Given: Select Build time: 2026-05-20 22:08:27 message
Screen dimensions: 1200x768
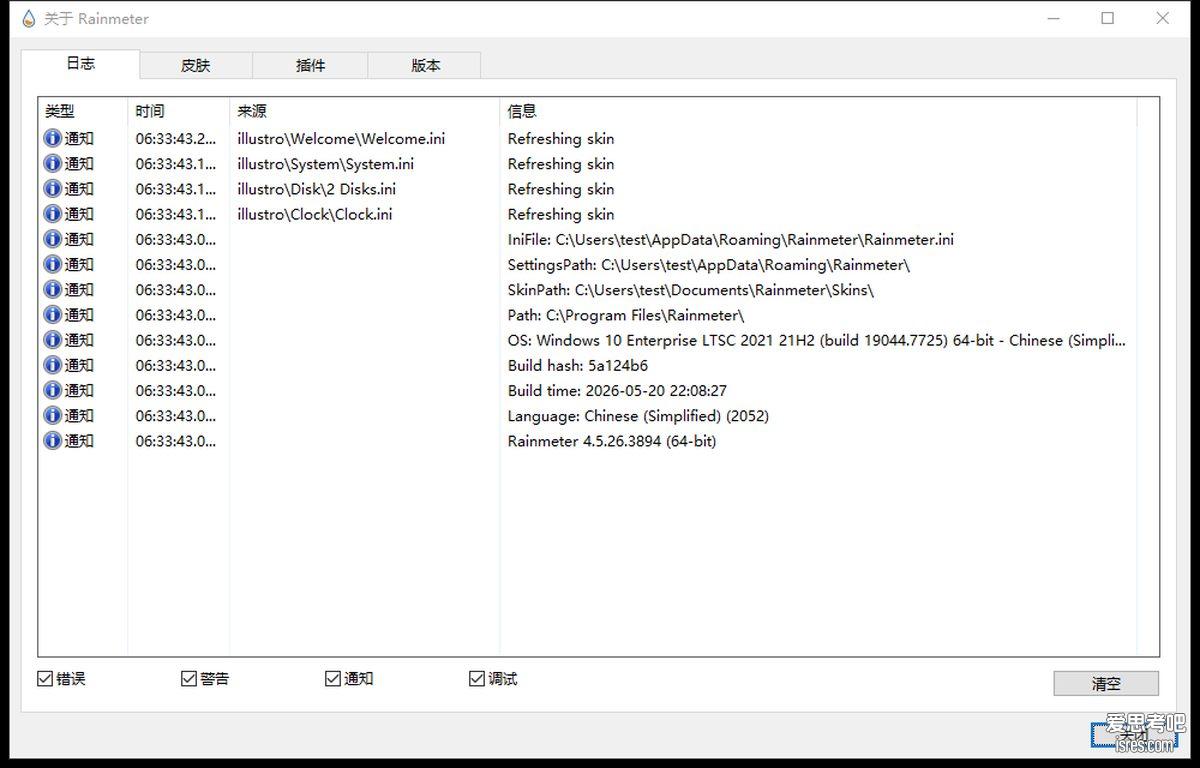Looking at the screenshot, I should [x=617, y=390].
